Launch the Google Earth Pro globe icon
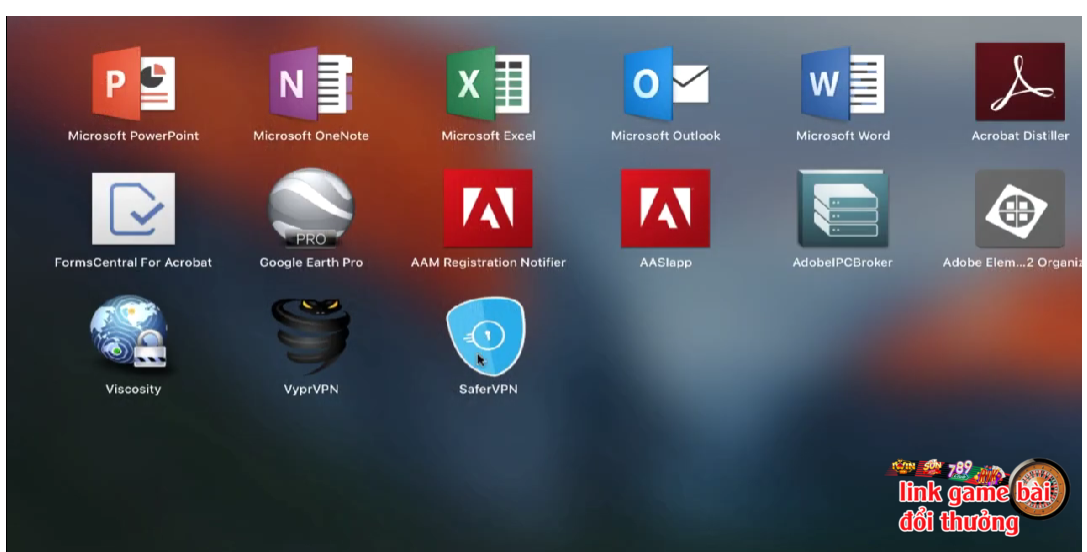Viewport: 1087px width, 552px height. click(311, 208)
